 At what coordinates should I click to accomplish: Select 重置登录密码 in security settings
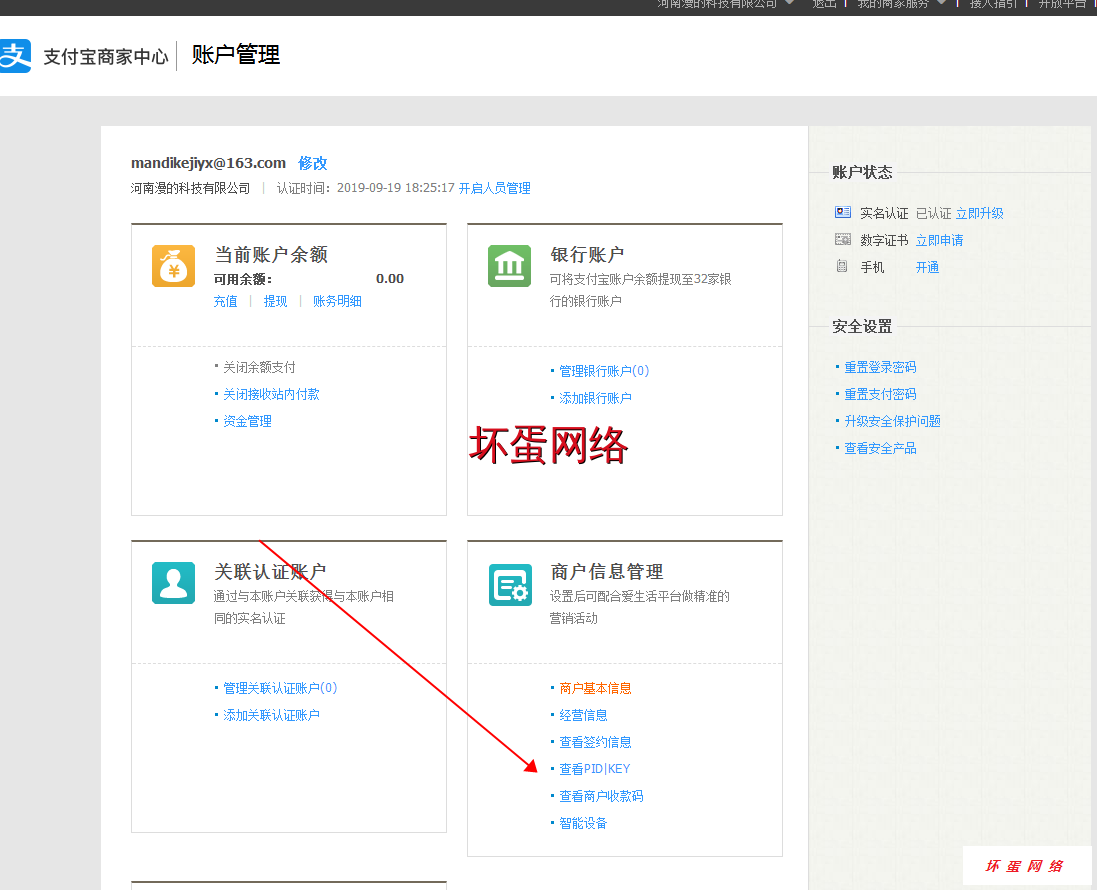880,367
